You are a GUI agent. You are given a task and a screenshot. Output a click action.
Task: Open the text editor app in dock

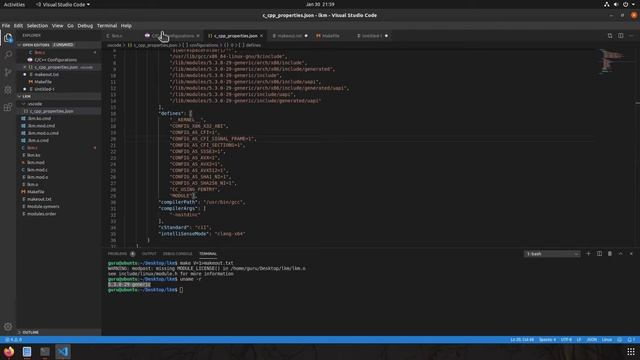click(27, 351)
